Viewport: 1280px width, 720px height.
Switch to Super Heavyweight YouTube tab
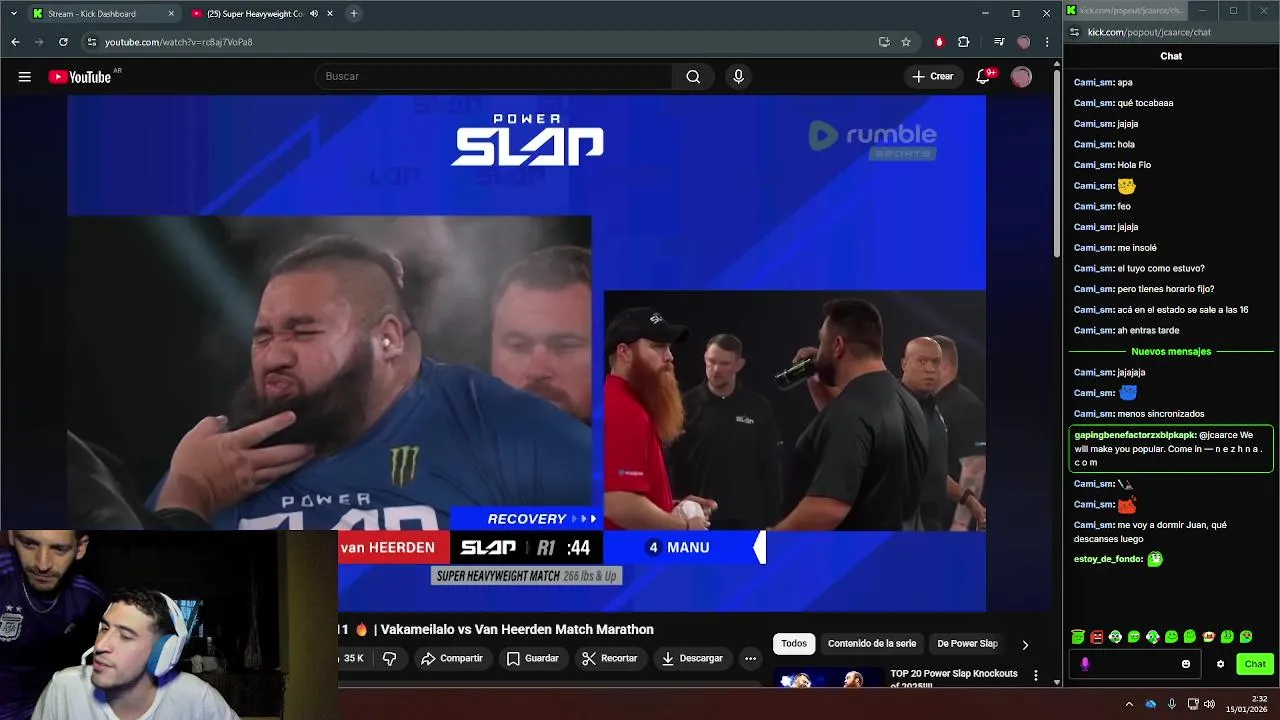(255, 14)
